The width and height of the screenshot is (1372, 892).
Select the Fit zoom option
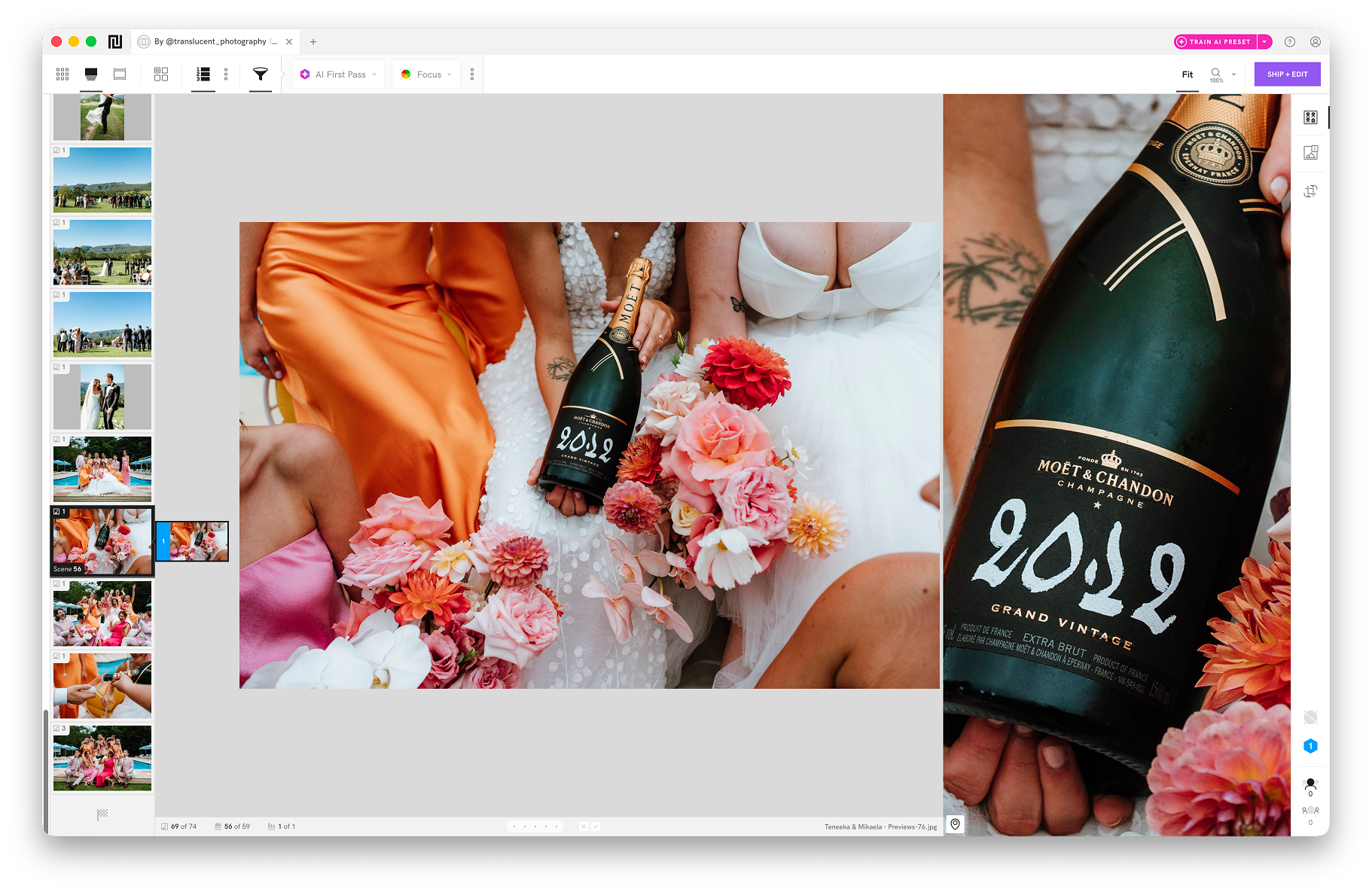click(1188, 74)
